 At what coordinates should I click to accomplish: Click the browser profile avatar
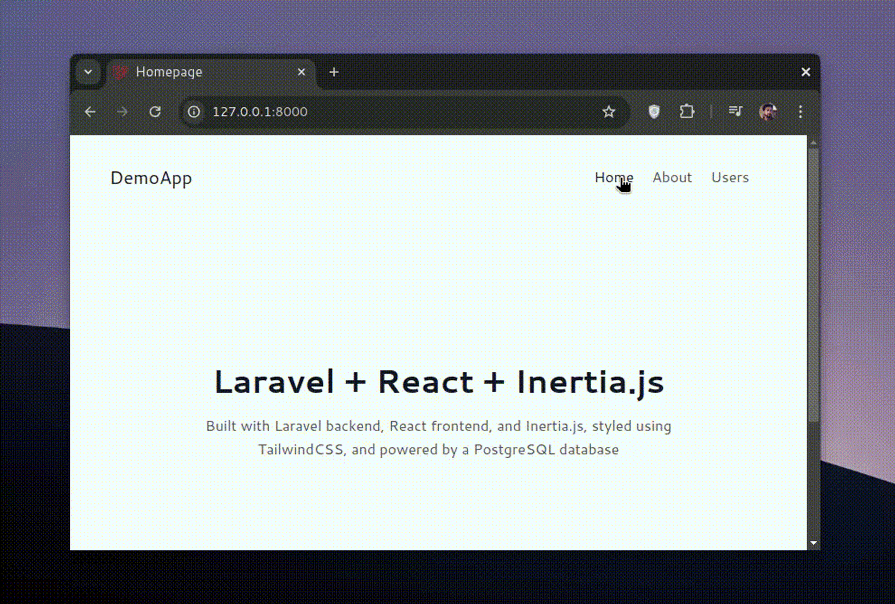768,112
